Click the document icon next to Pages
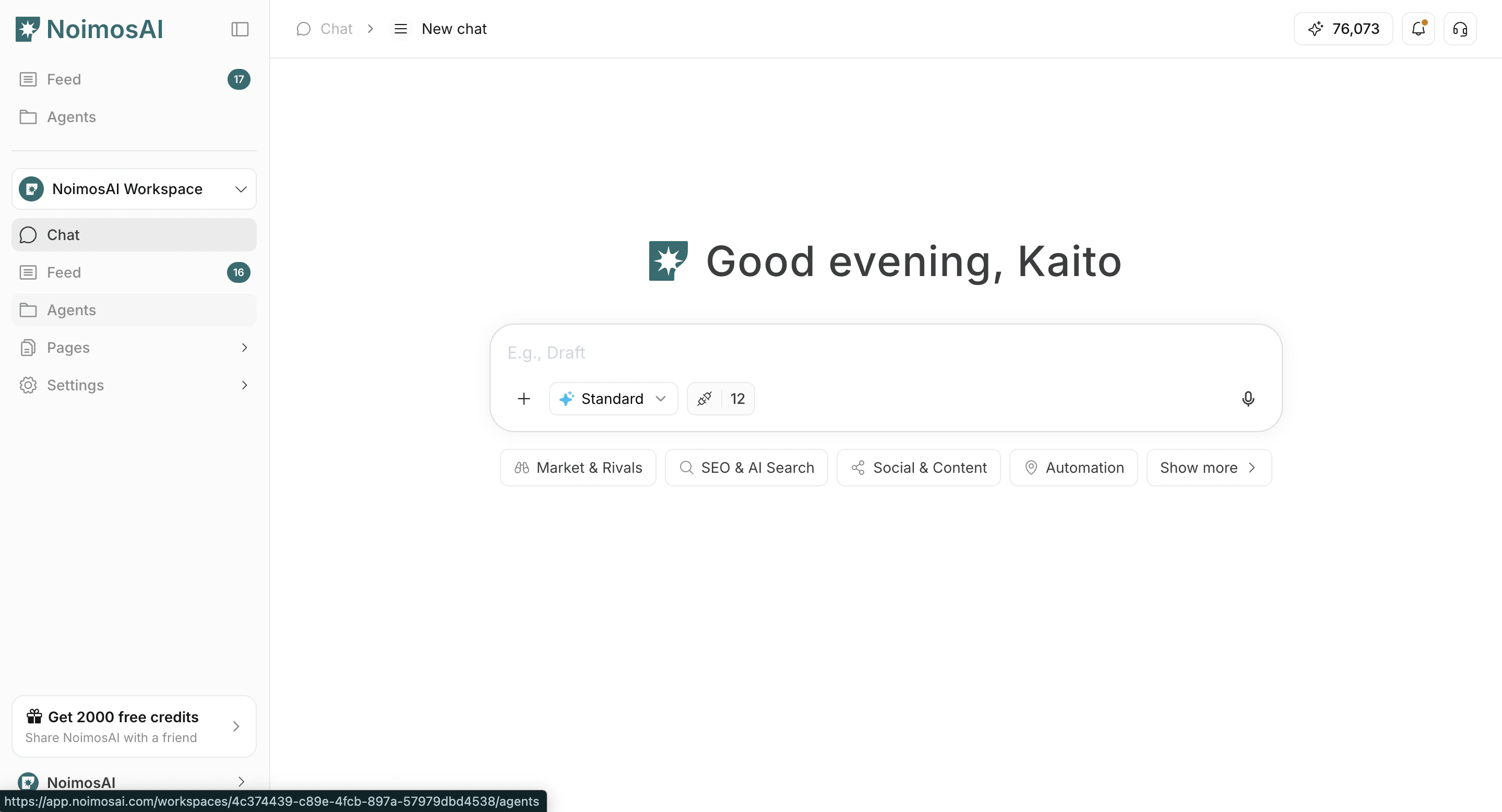 click(28, 348)
